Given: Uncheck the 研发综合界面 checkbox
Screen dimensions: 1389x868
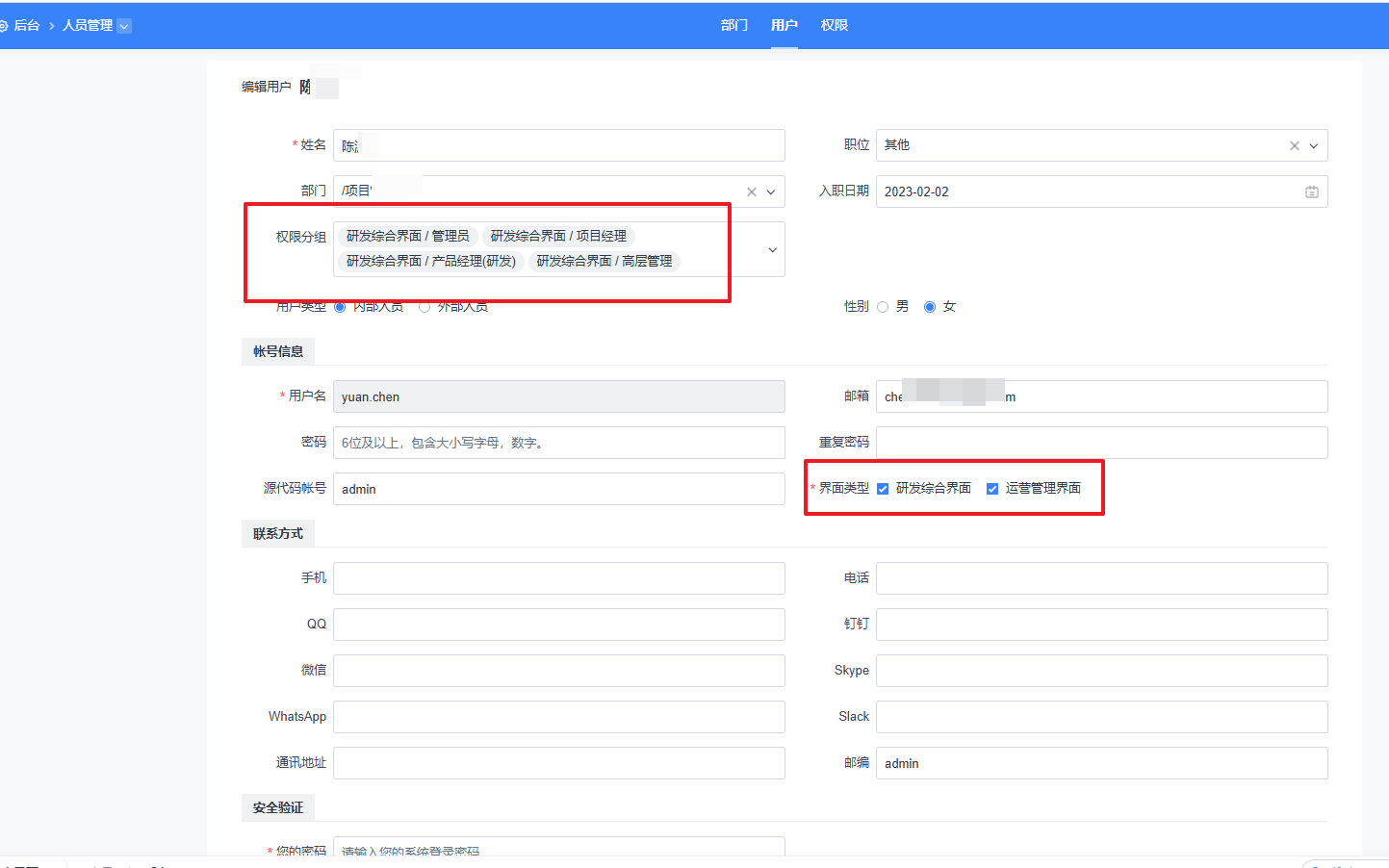Looking at the screenshot, I should point(883,489).
